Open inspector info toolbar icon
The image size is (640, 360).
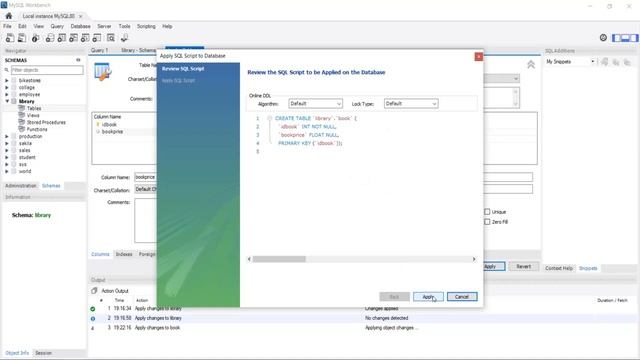[x=36, y=38]
